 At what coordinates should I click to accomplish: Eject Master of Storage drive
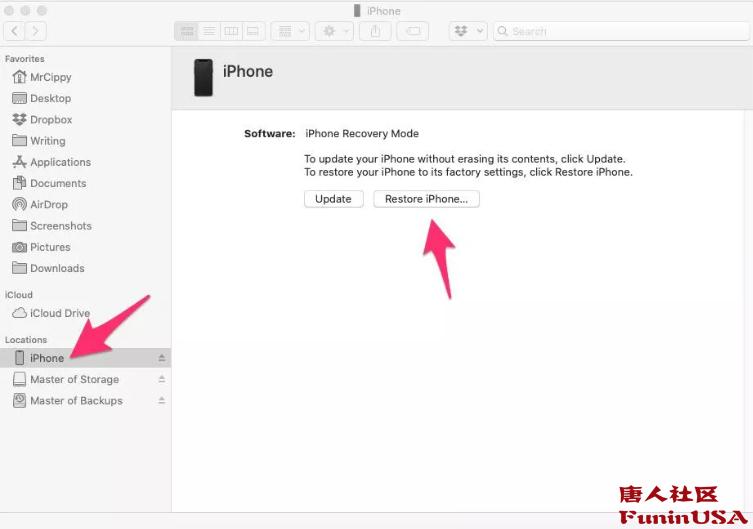tap(162, 379)
